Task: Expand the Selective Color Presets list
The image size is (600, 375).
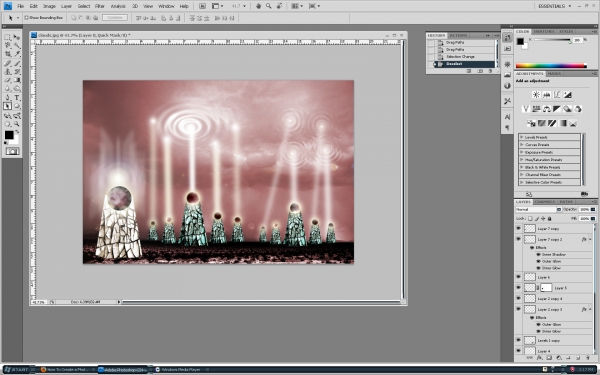Action: pos(522,182)
